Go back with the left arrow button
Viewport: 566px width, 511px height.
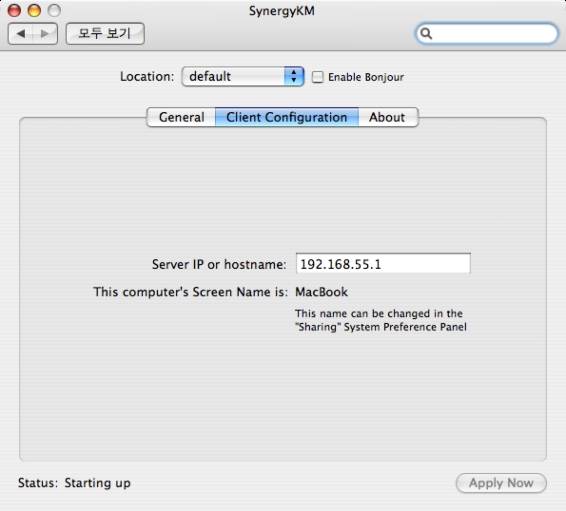(21, 34)
